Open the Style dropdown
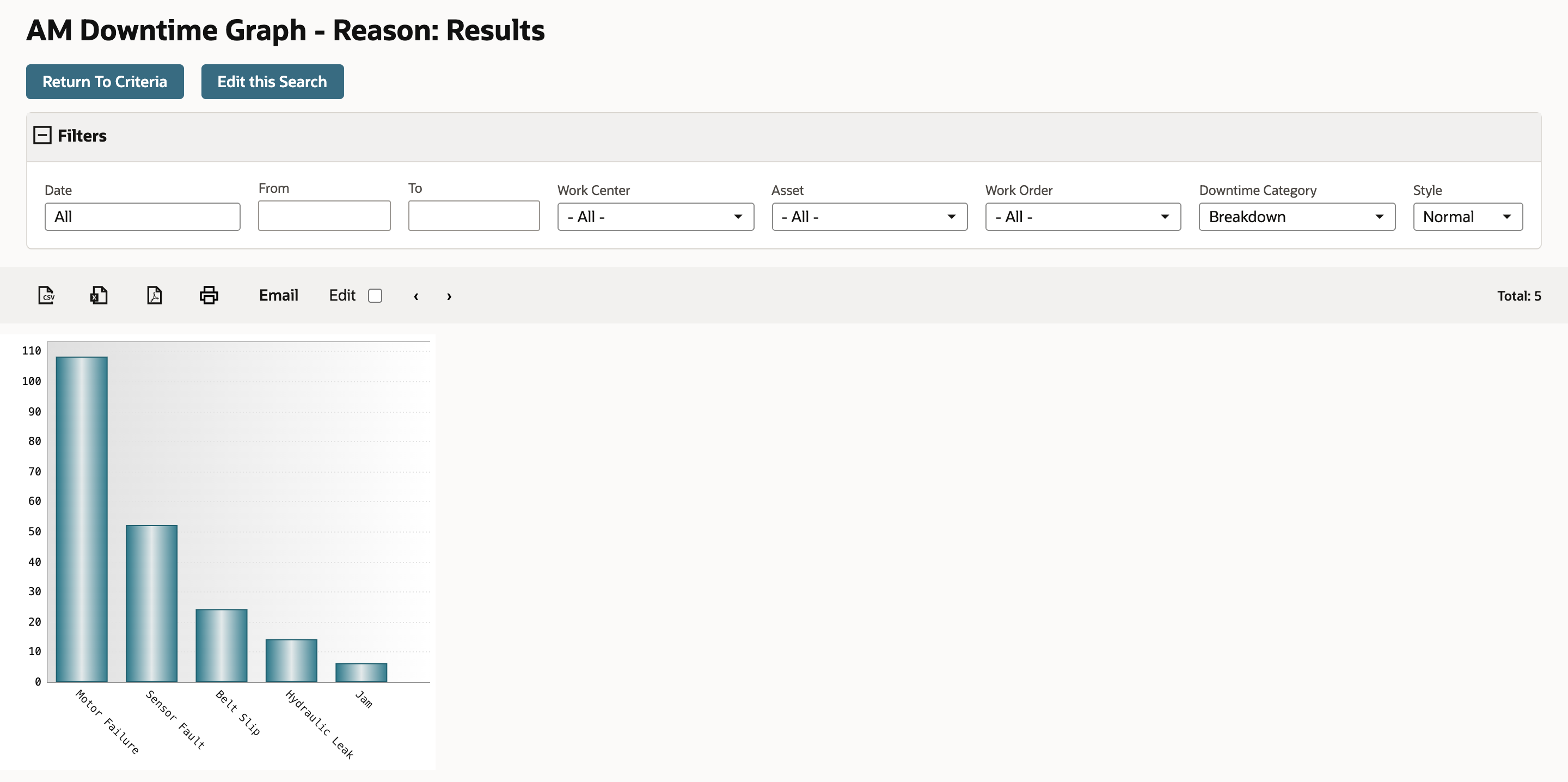Image resolution: width=1568 pixels, height=782 pixels. 1468,217
